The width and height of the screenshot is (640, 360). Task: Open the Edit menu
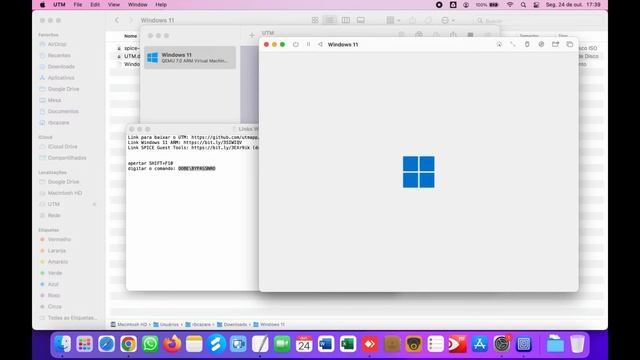pyautogui.click(x=95, y=4)
